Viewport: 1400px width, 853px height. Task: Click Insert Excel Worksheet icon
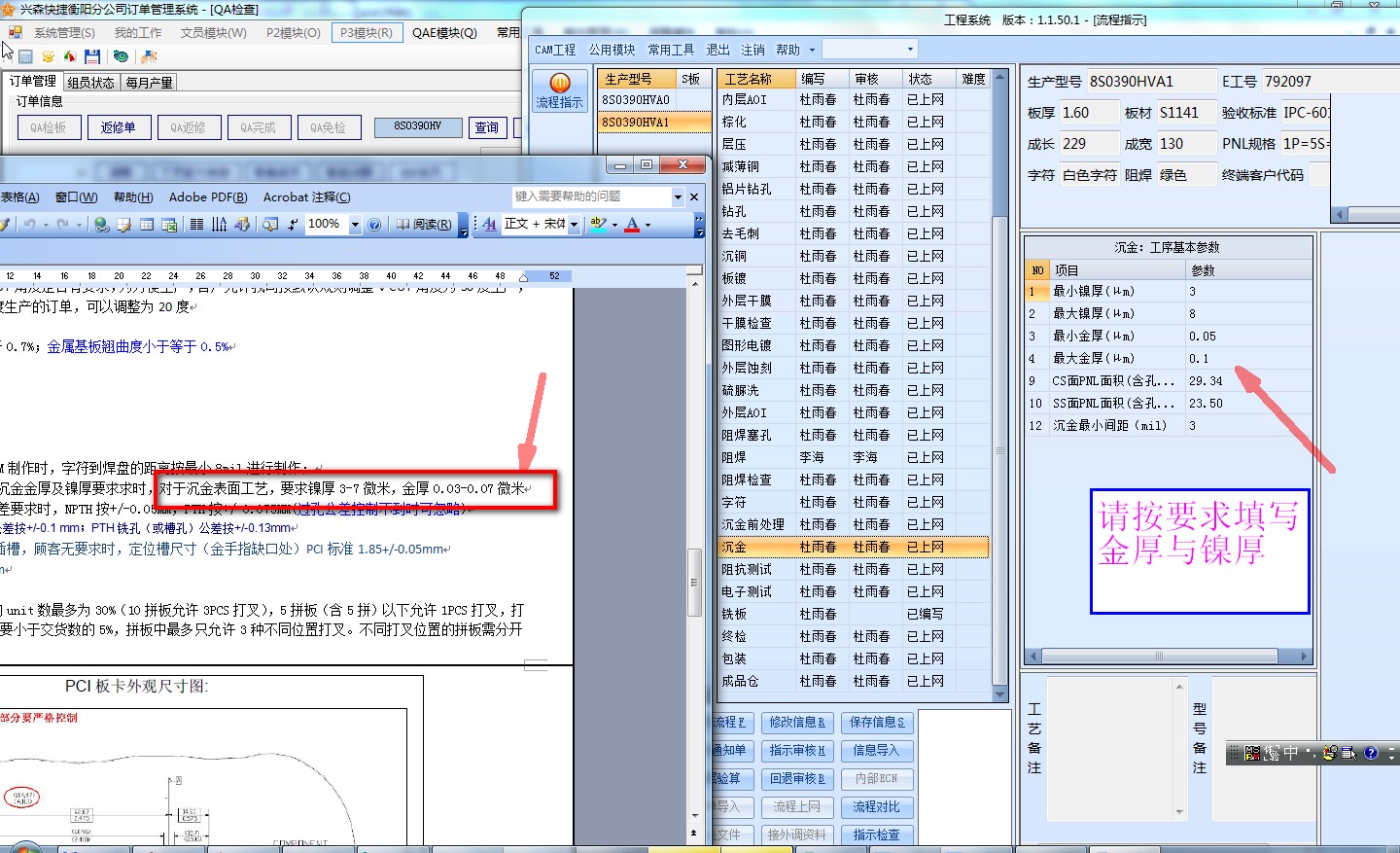[x=169, y=225]
